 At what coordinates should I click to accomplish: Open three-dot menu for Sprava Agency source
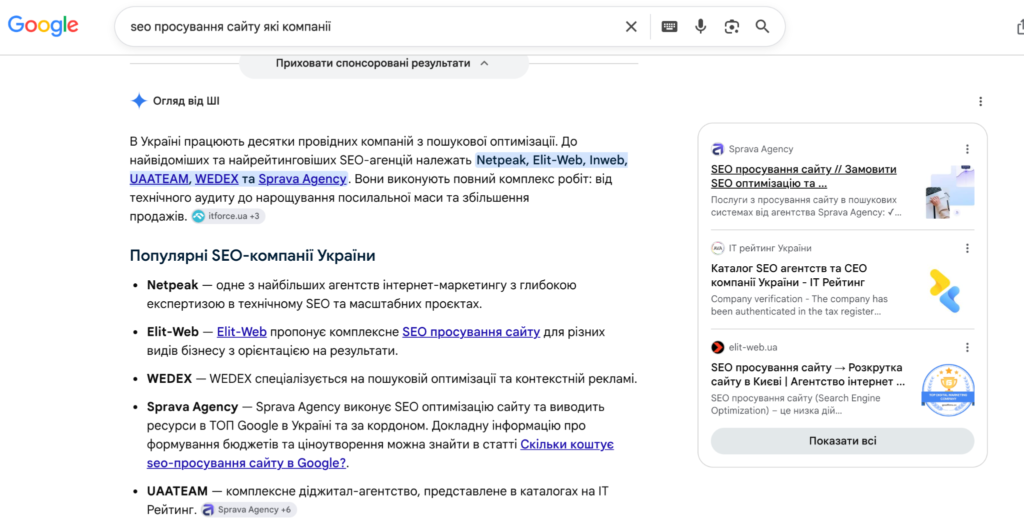point(967,149)
